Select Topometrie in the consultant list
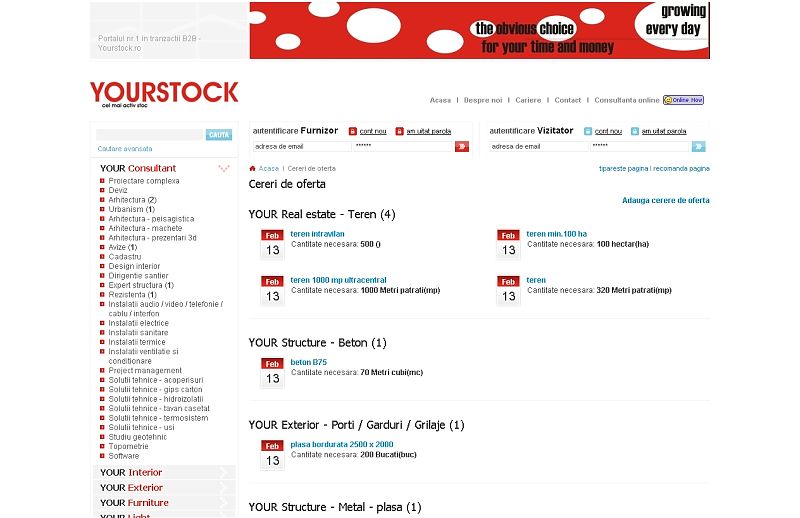Viewport: 800px width, 518px height. 128,447
